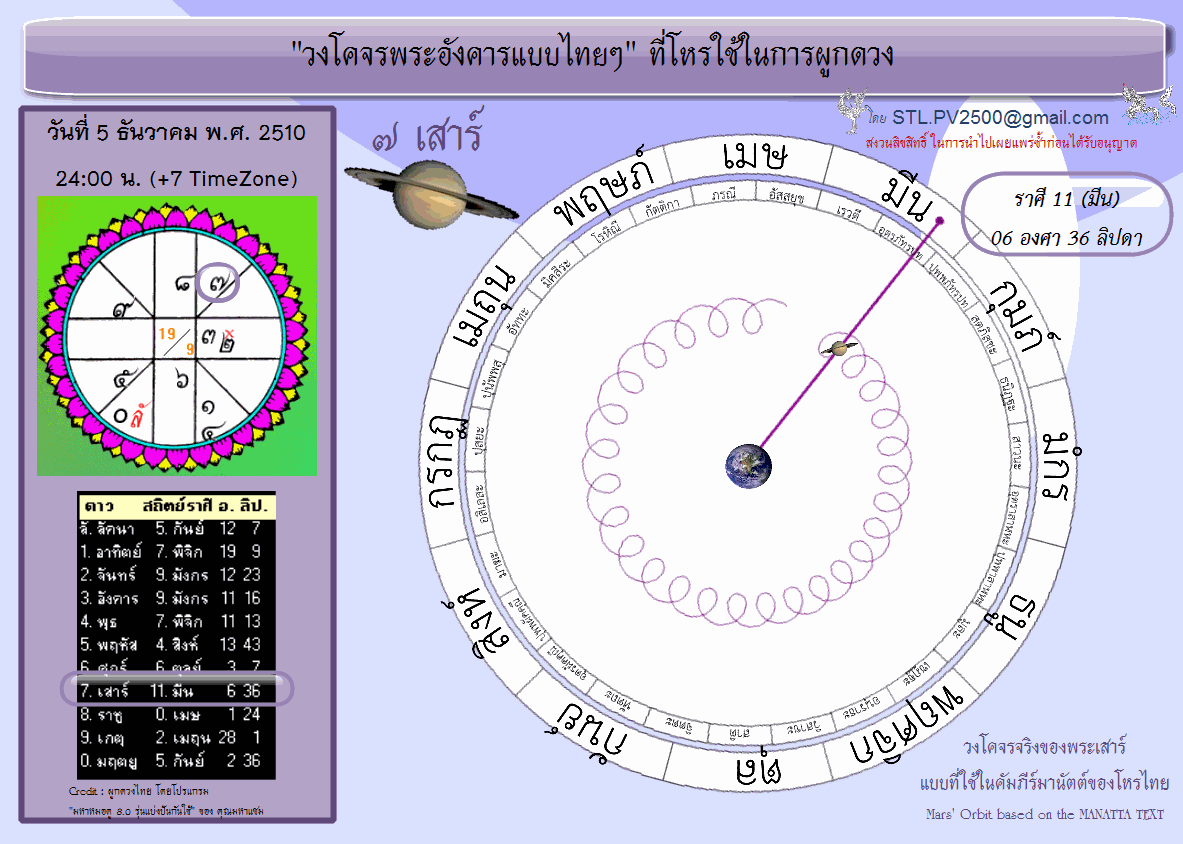
Task: Select the 0. มฤตยู row in the table
Action: click(x=177, y=761)
